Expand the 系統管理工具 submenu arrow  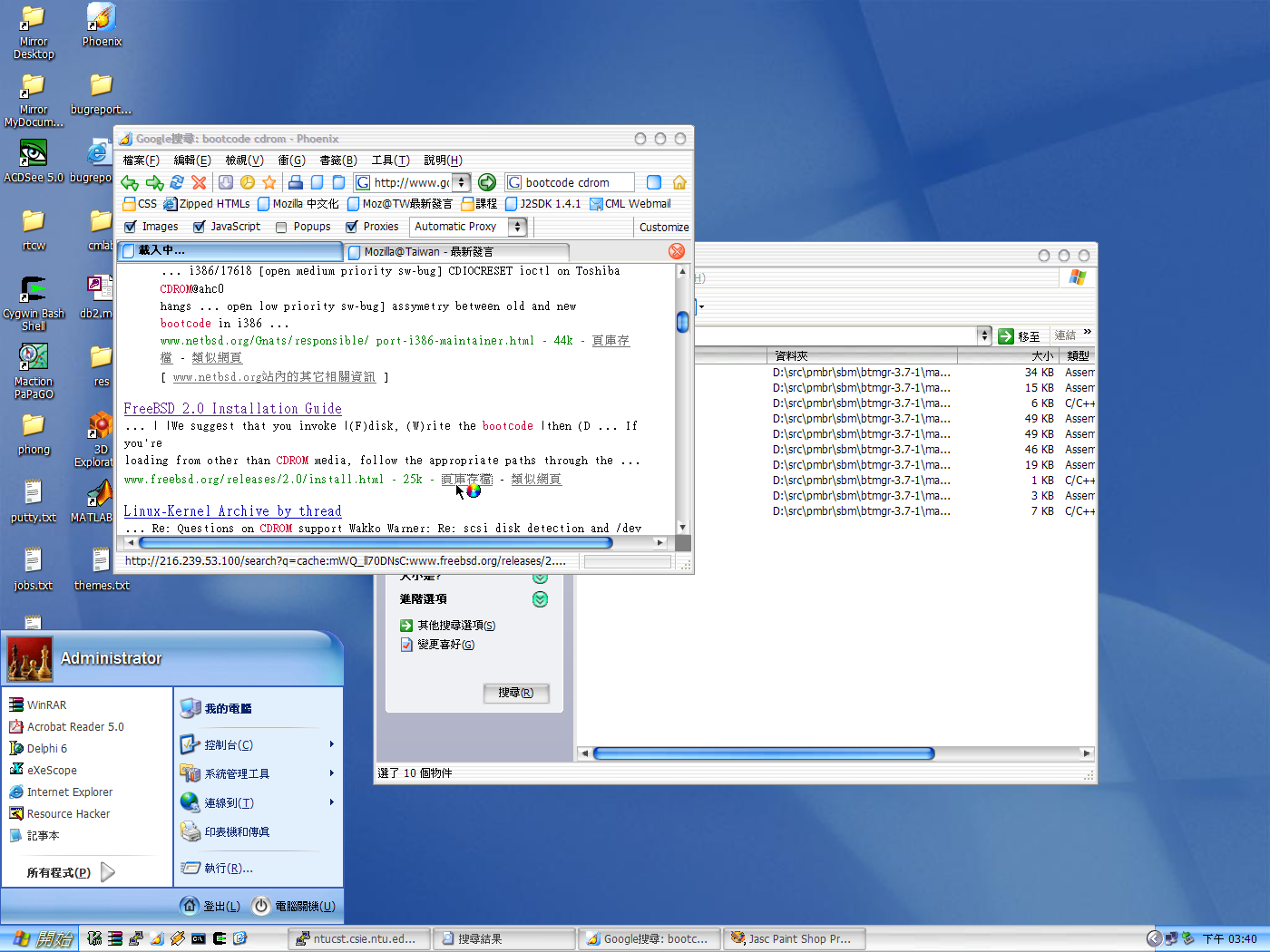point(332,773)
